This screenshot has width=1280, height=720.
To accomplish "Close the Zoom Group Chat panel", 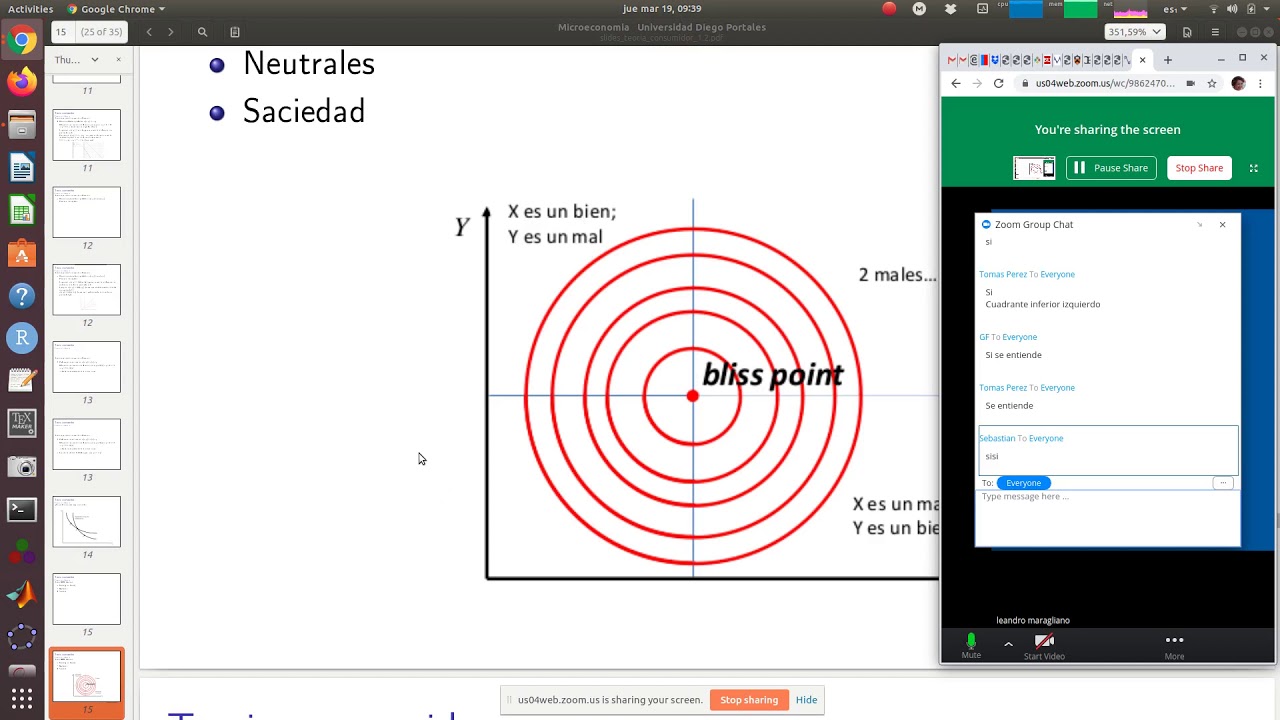I will (x=1222, y=224).
